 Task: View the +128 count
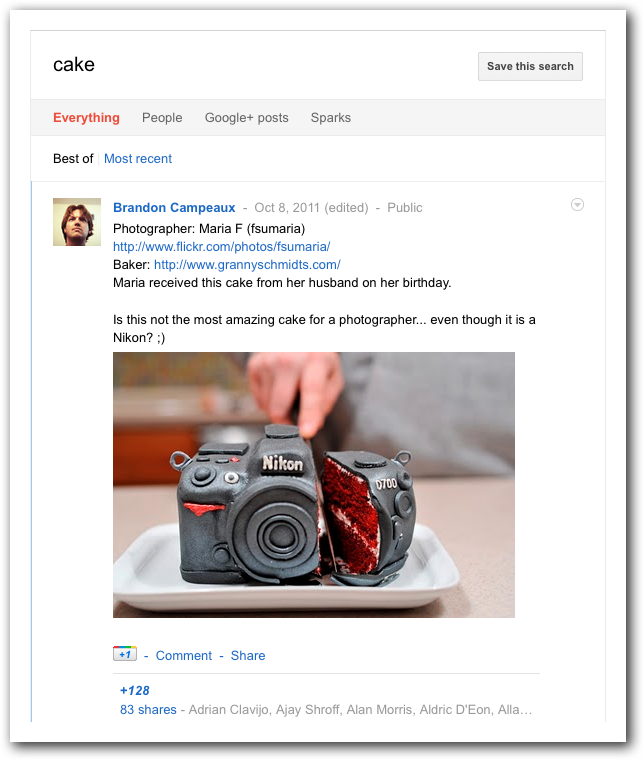135,691
